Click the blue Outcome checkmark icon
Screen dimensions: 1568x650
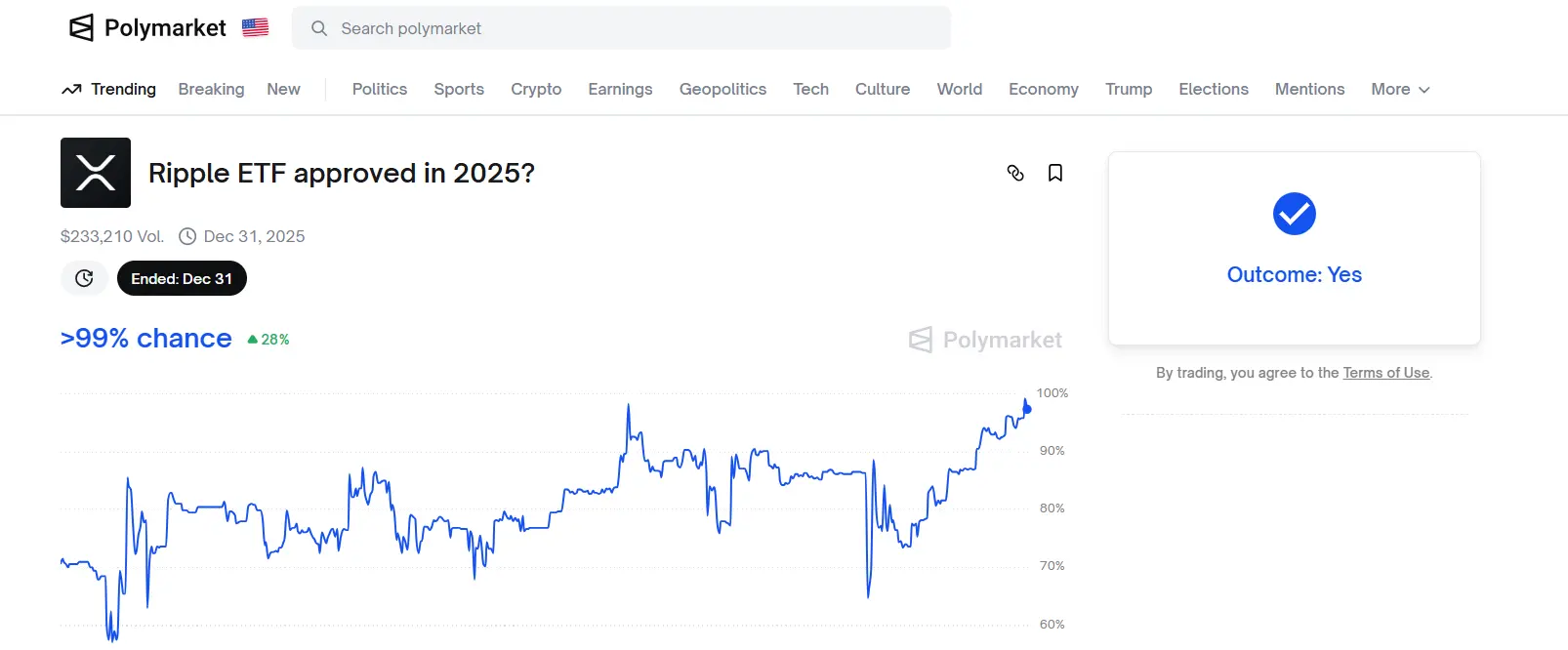(1295, 214)
